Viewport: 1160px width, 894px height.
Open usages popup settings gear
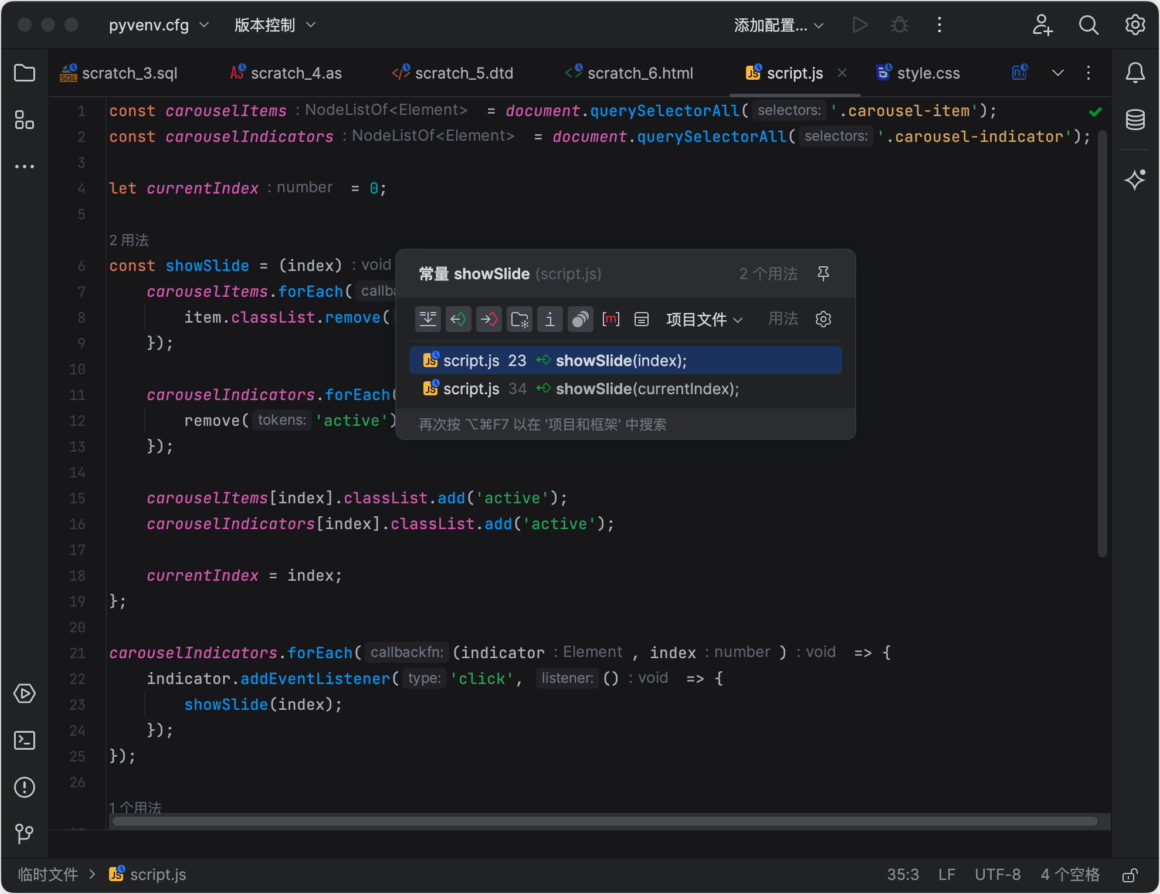point(823,319)
